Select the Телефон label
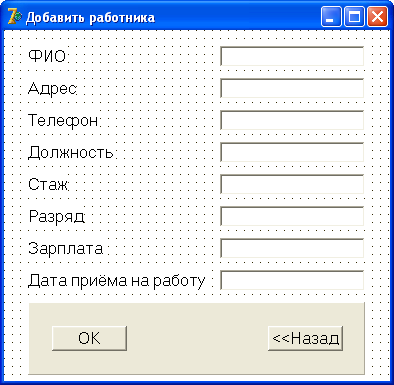Viewport: 394px width, 385px height. tap(63, 120)
